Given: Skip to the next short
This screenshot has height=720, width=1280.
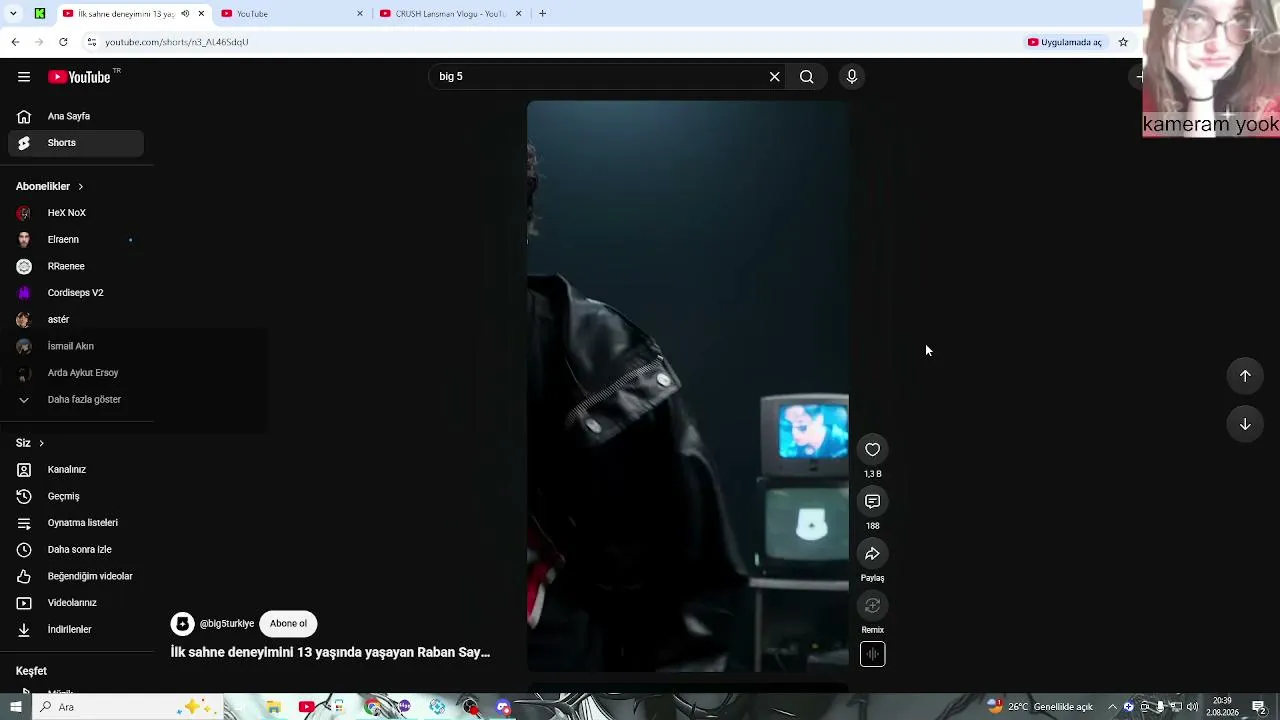Looking at the screenshot, I should point(1245,424).
